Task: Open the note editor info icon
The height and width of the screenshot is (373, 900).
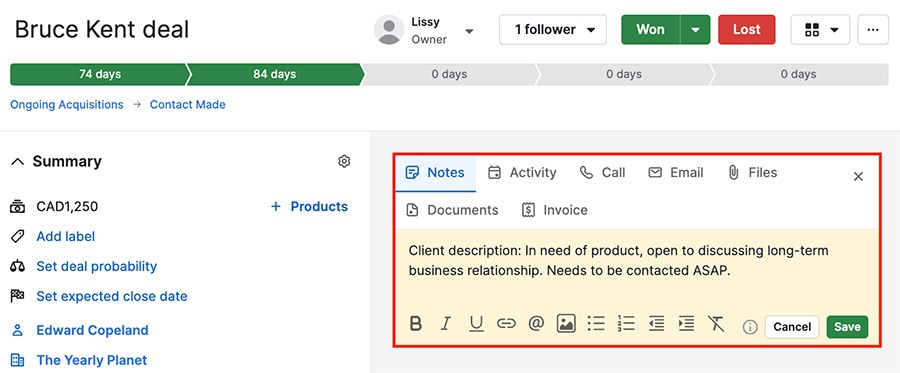Action: pos(750,327)
